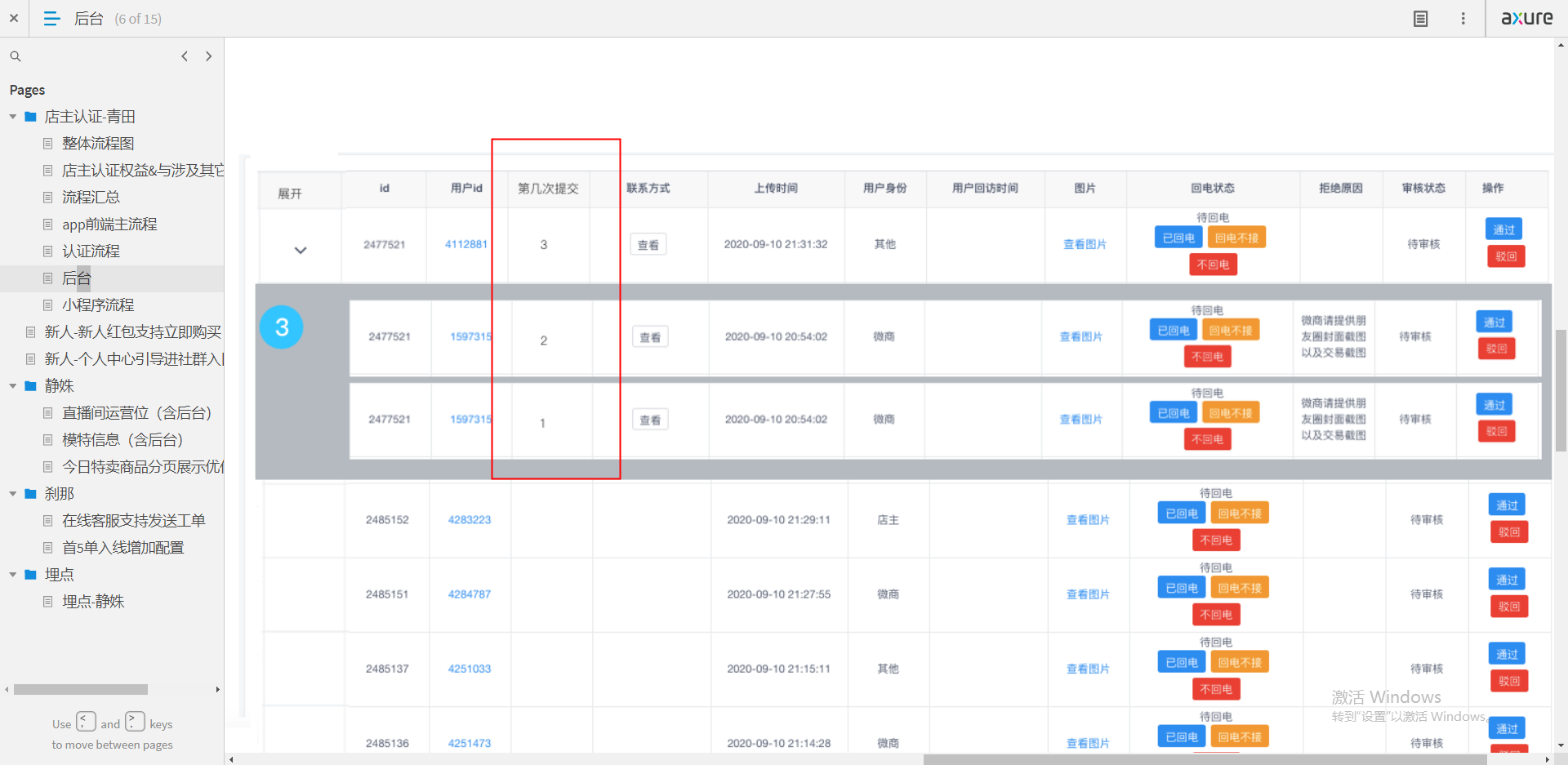Click the axure logo
The width and height of the screenshot is (1568, 765).
[x=1526, y=17]
